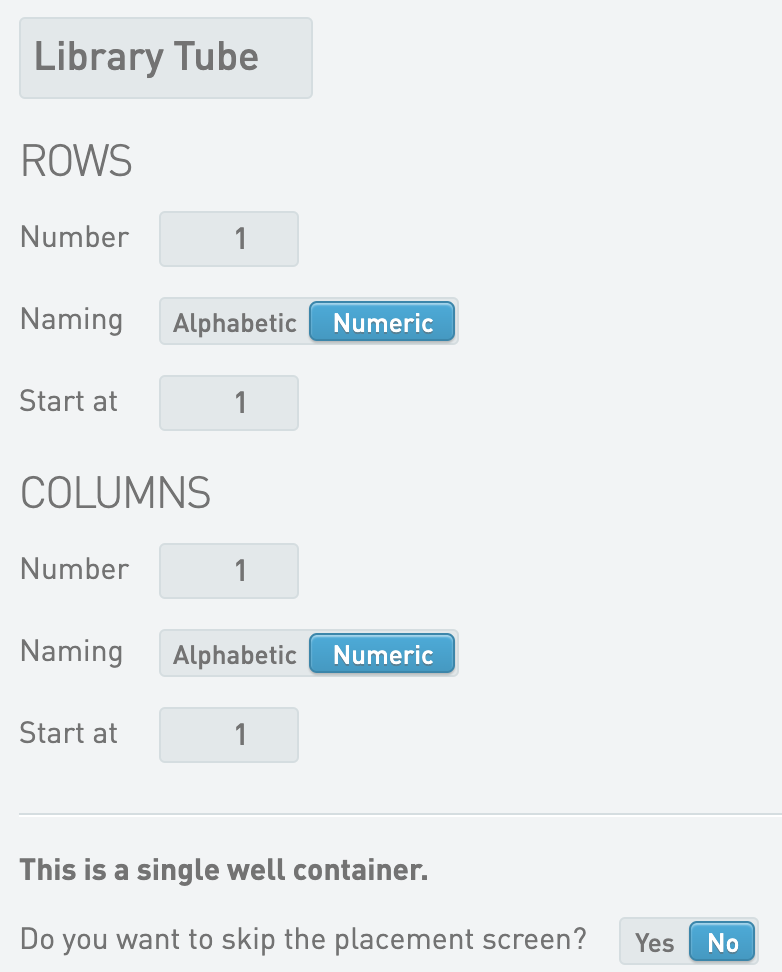Choose Yes to skip the placement screen
This screenshot has width=782, height=972.
(655, 942)
